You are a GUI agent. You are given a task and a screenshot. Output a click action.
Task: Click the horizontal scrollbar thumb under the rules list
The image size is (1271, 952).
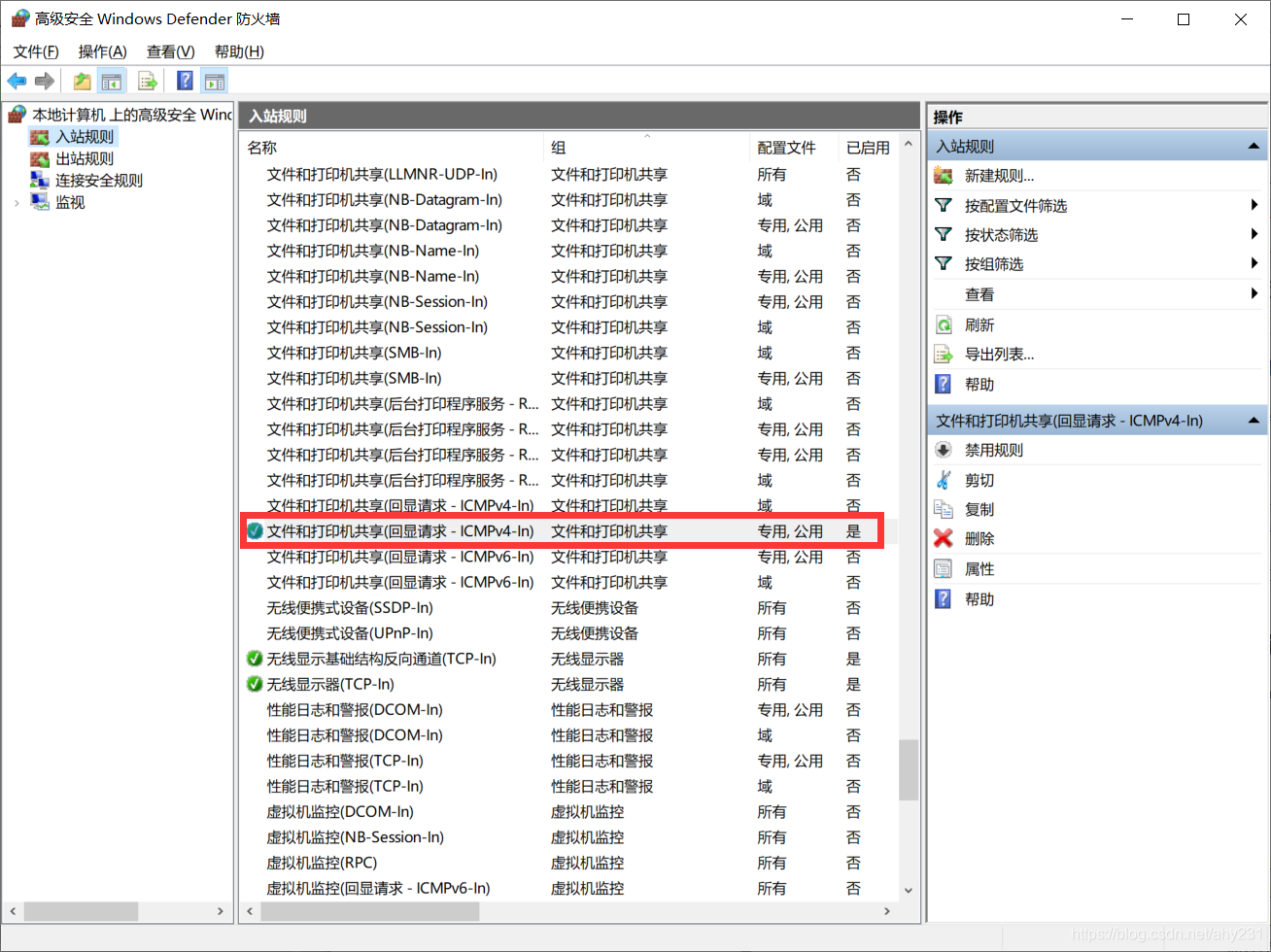pos(370,911)
